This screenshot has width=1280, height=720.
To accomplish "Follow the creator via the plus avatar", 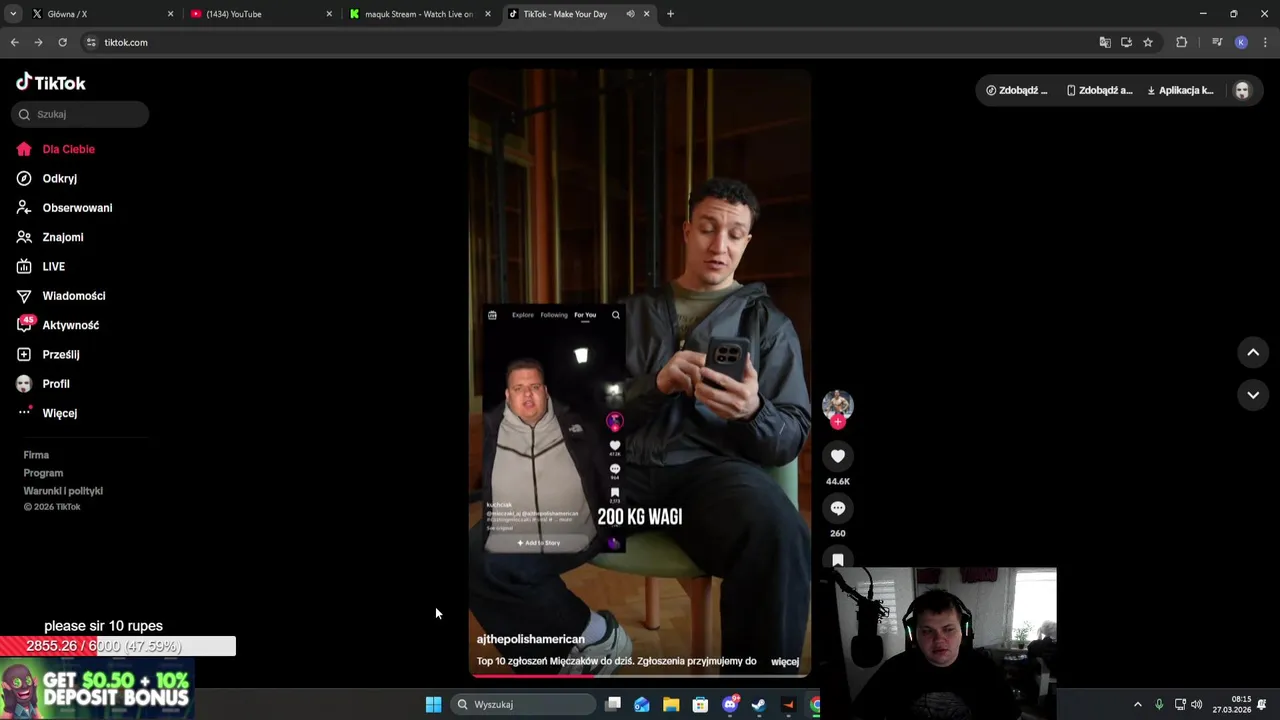I will pos(838,422).
